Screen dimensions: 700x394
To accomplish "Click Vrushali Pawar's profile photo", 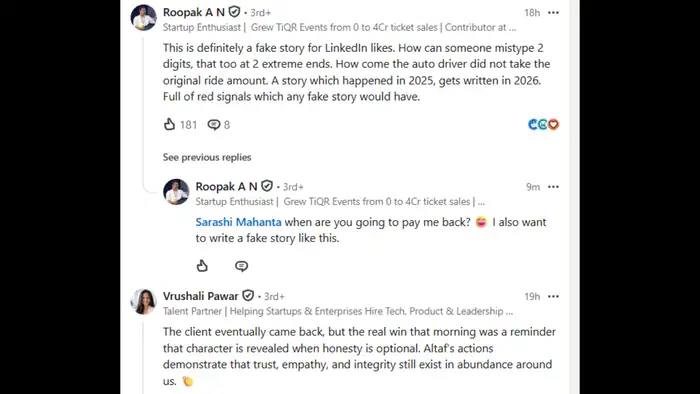I will [143, 301].
